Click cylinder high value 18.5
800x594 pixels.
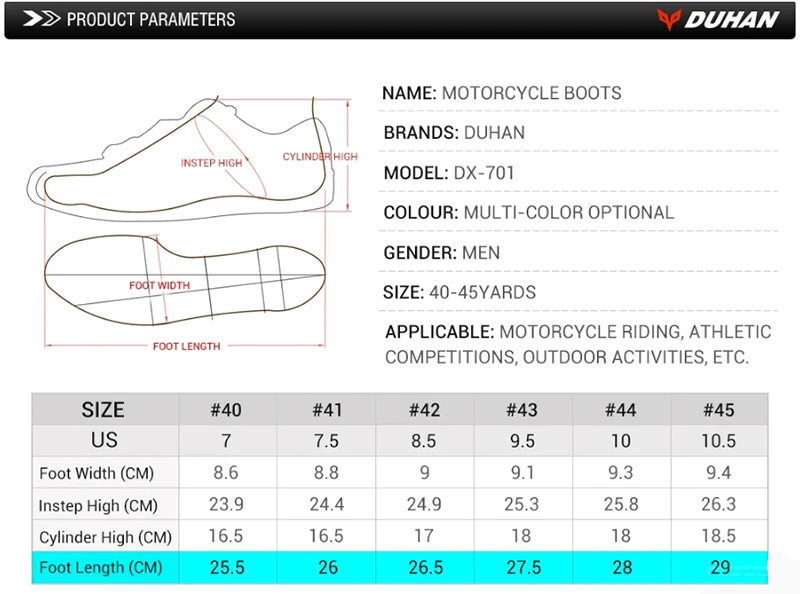[x=718, y=536]
